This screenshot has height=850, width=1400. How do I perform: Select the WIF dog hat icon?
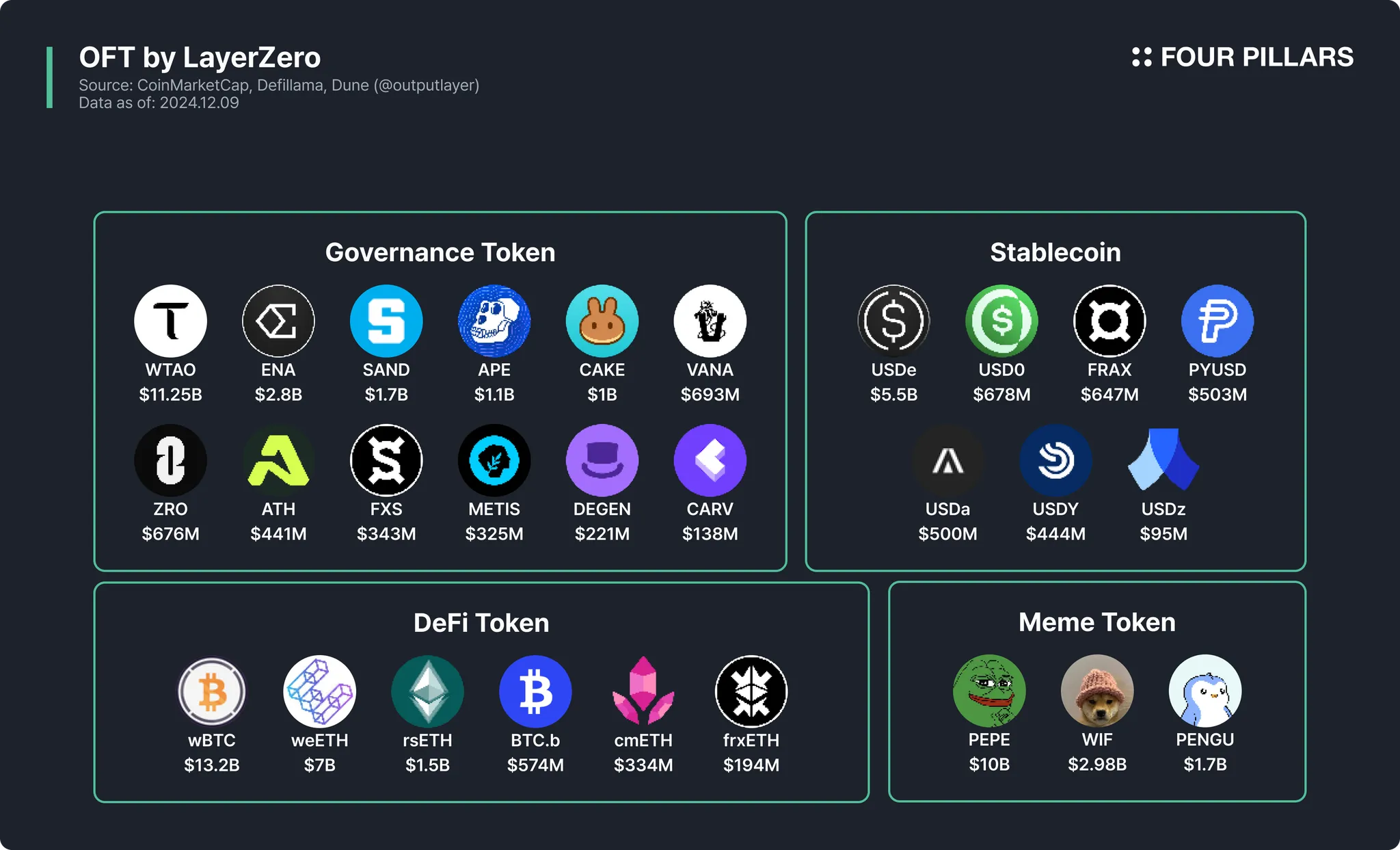pos(1097,691)
